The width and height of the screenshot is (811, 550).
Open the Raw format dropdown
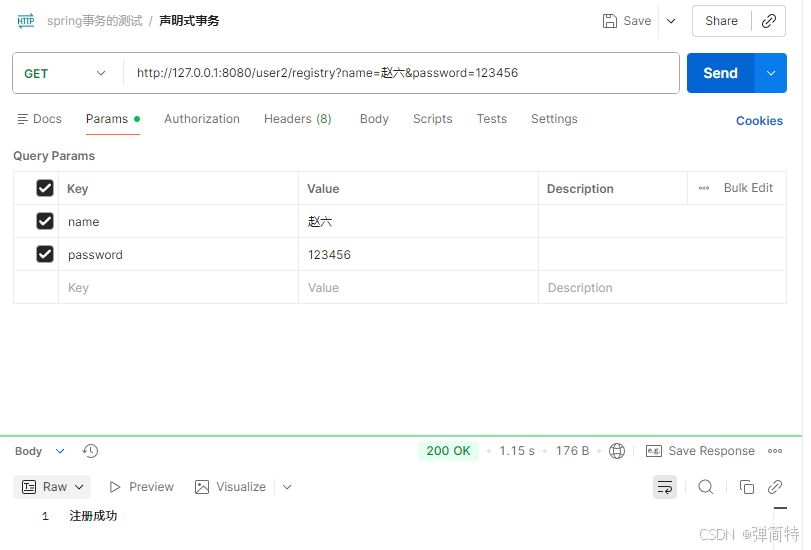coord(52,487)
